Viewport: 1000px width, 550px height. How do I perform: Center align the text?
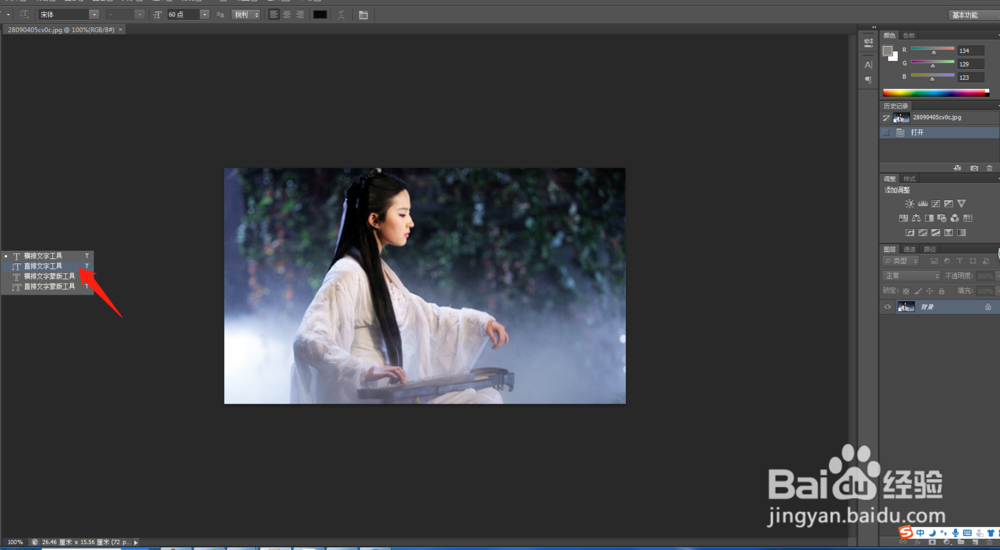coord(286,14)
